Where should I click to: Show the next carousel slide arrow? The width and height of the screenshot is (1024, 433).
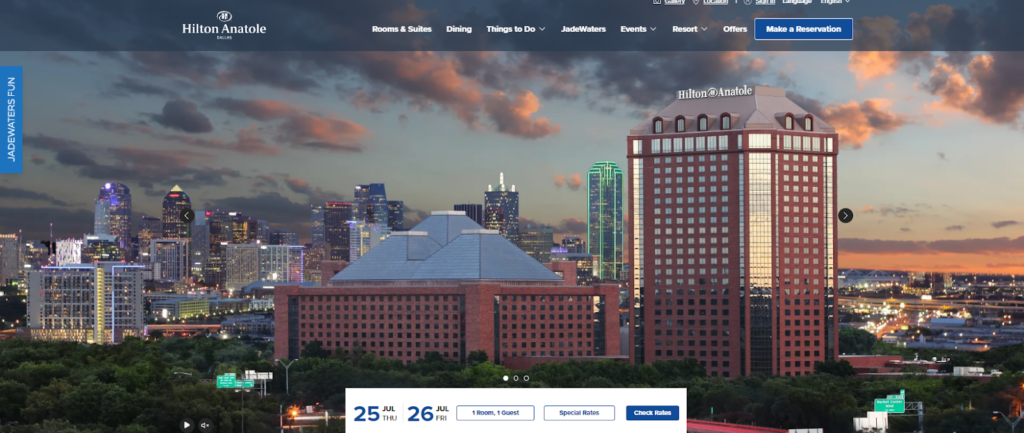[x=845, y=216]
